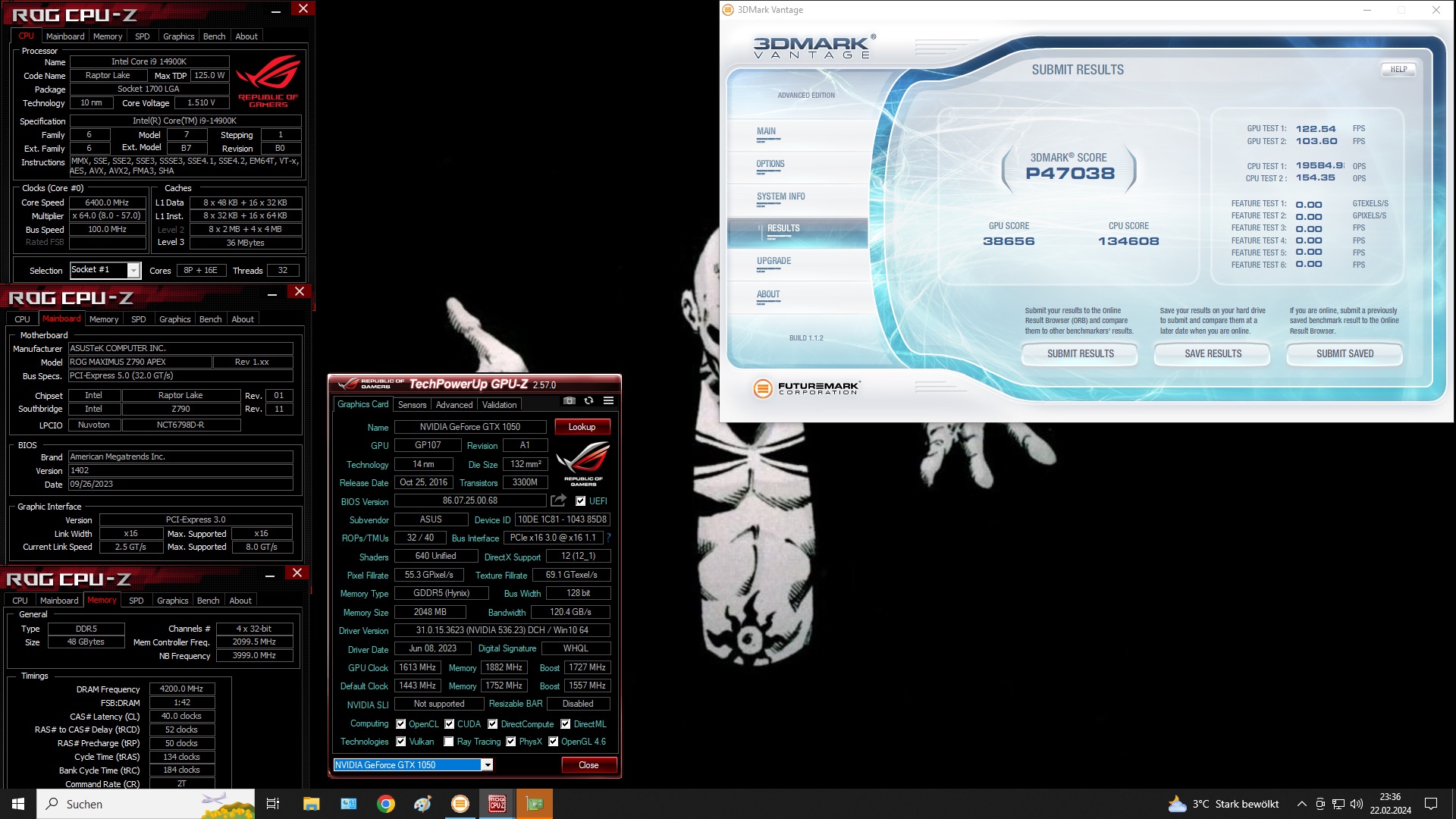
Task: Click the Lookup button in GPU-Z
Action: pos(582,427)
